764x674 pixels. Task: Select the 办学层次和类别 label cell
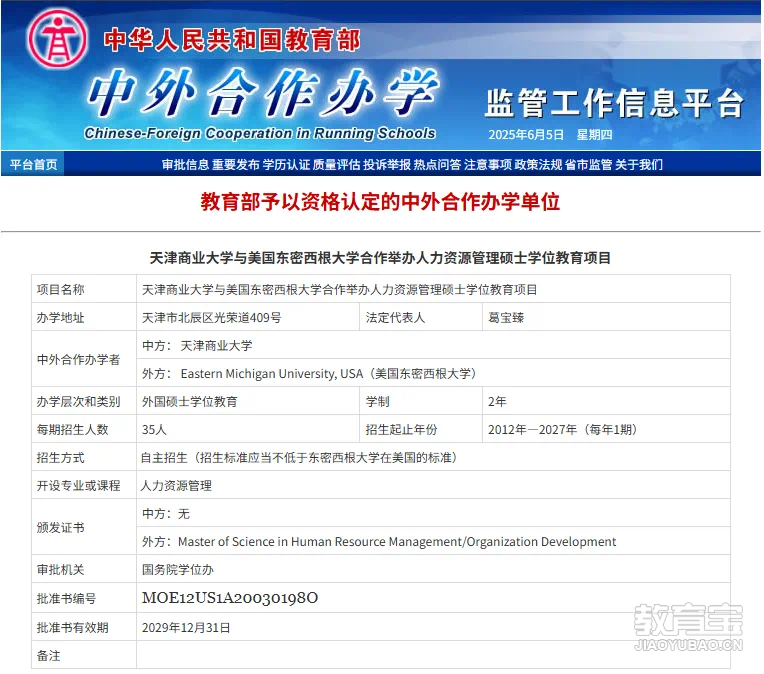click(84, 402)
